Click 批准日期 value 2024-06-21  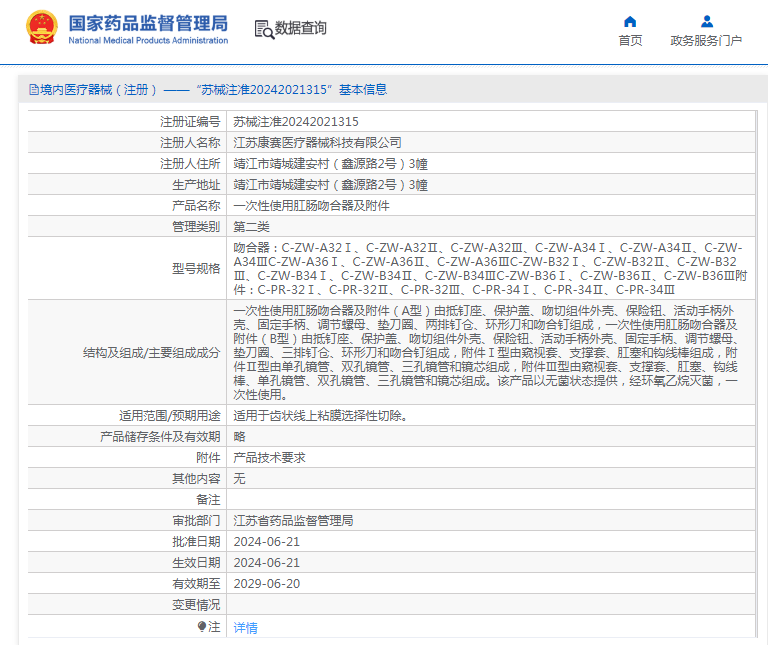tap(266, 542)
